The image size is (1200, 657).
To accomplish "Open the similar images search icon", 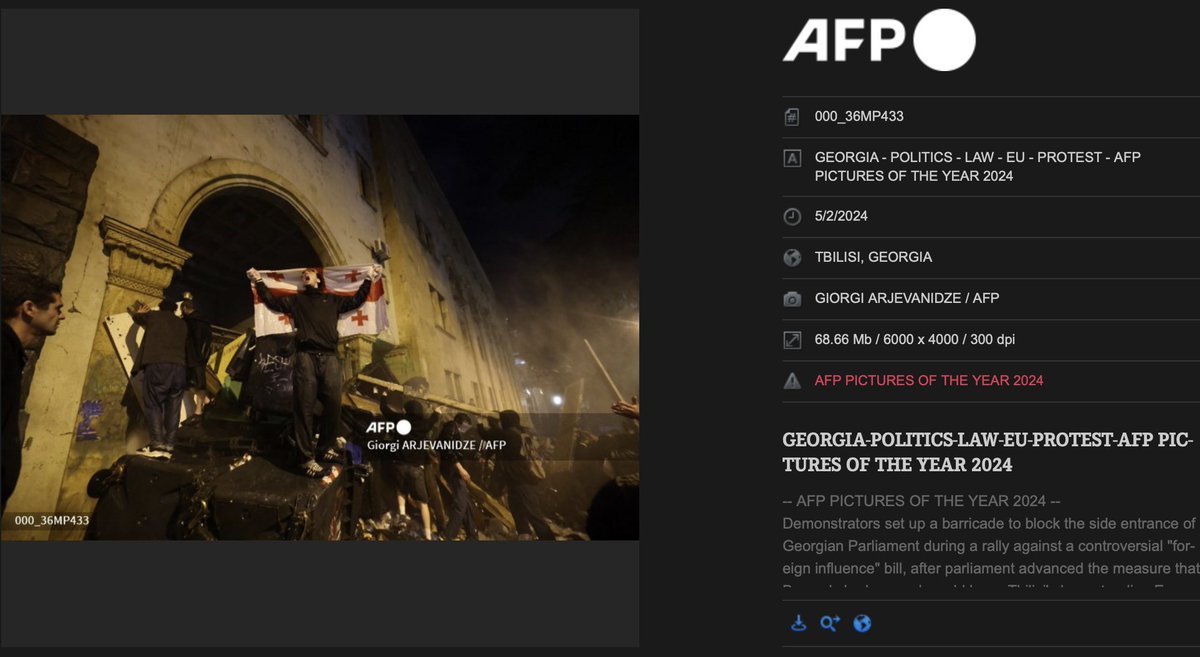I will click(x=828, y=623).
